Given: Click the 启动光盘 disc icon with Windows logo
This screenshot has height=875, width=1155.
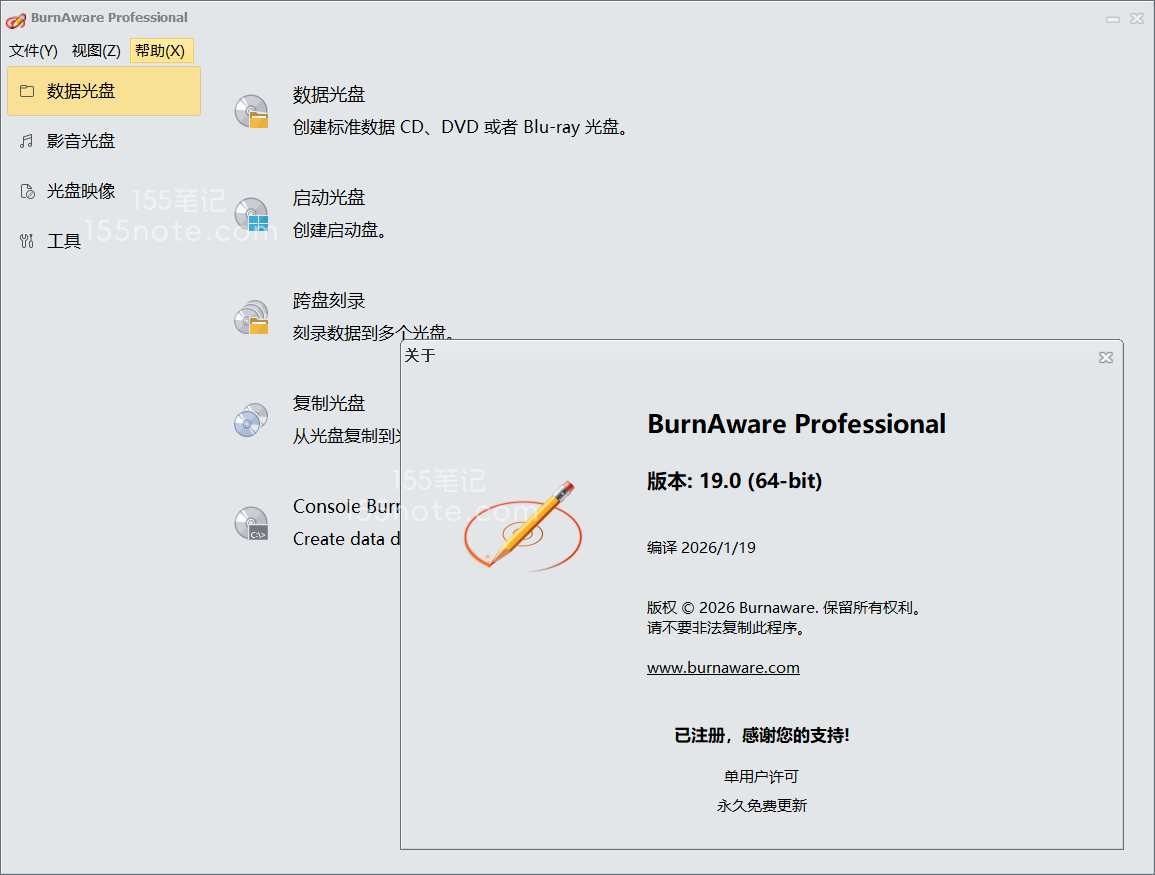Looking at the screenshot, I should click(251, 214).
